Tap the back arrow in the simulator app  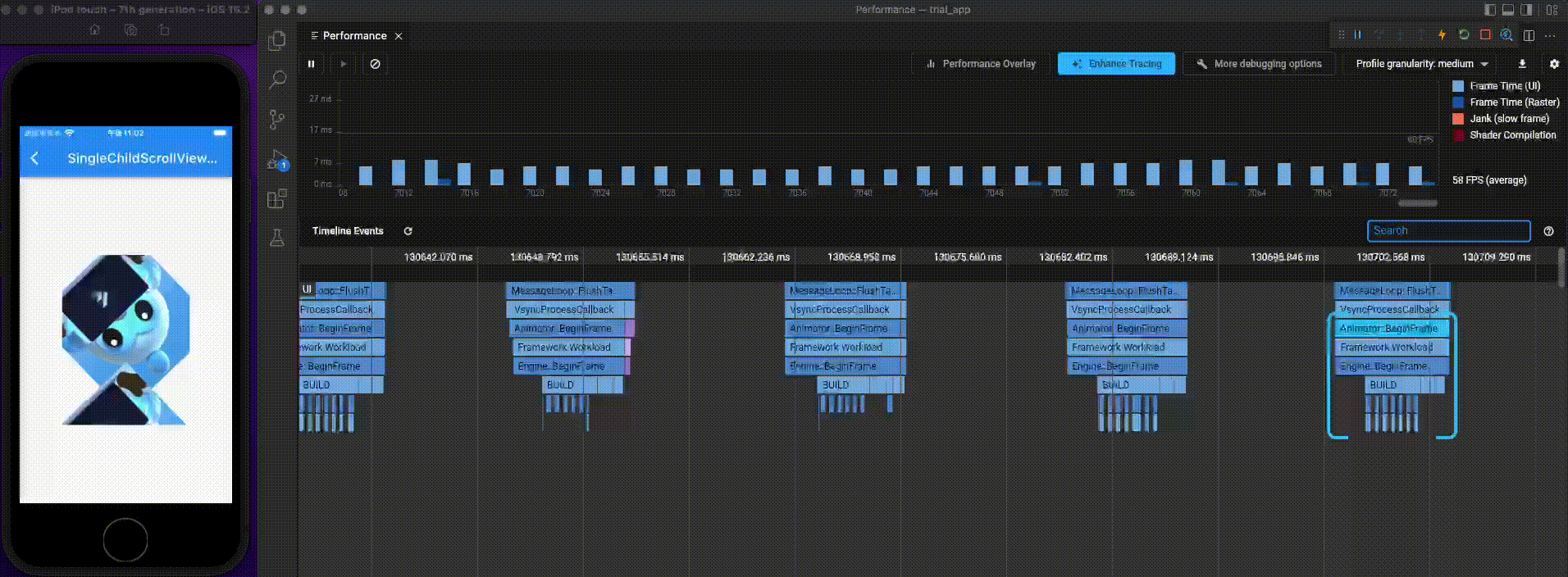pyautogui.click(x=34, y=158)
